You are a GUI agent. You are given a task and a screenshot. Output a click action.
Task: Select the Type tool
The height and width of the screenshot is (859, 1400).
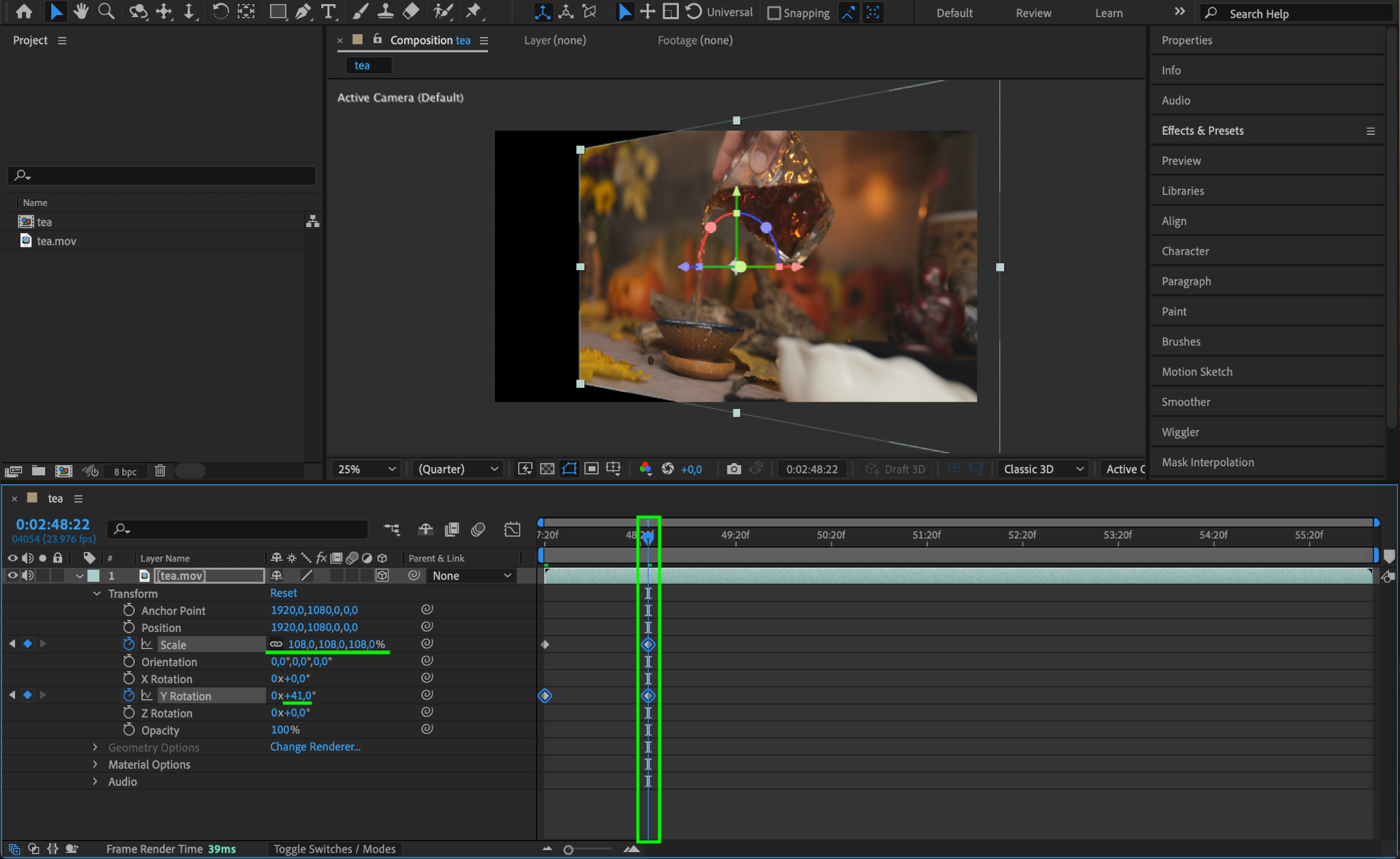(x=329, y=12)
